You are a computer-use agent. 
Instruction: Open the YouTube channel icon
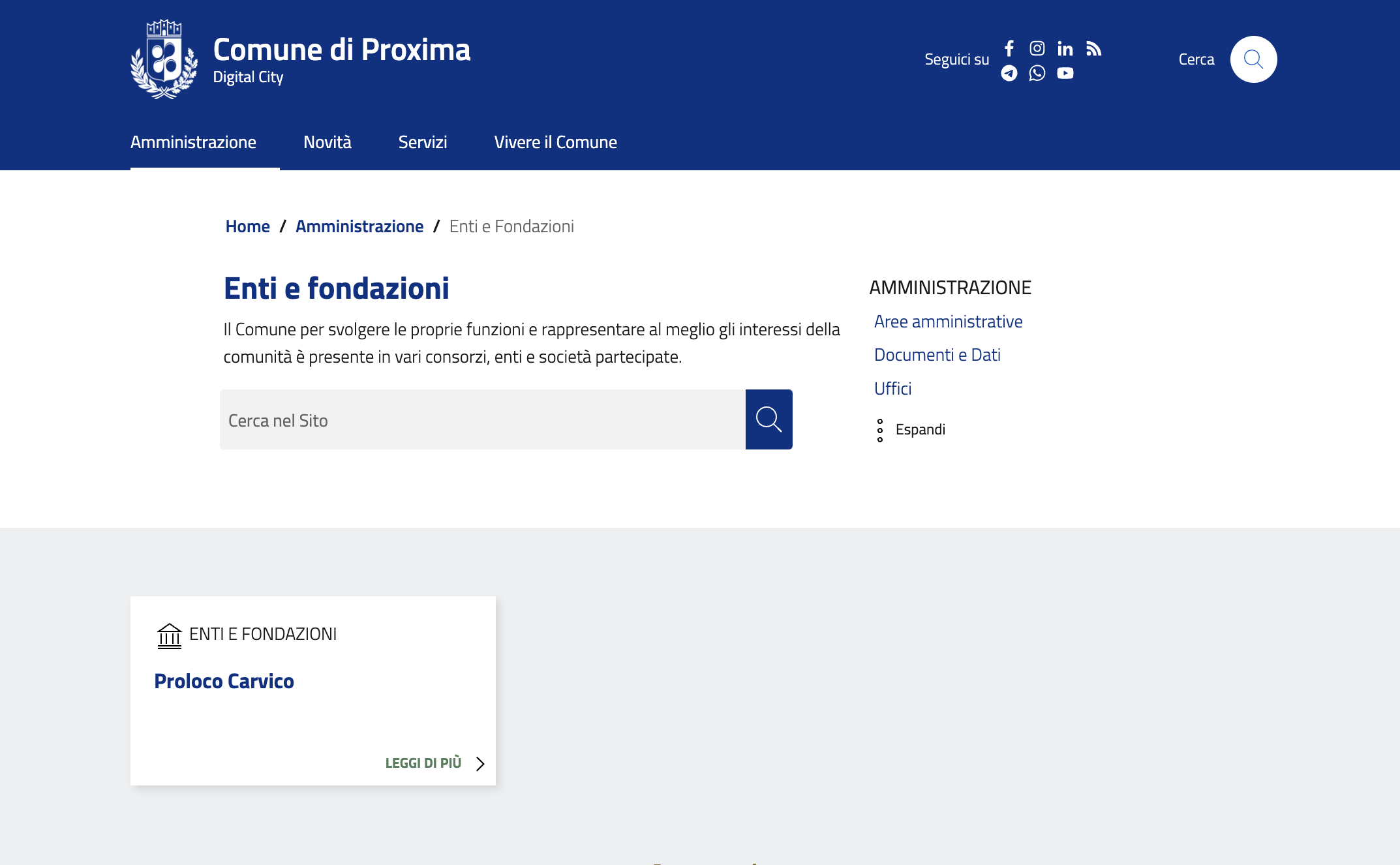pyautogui.click(x=1065, y=73)
